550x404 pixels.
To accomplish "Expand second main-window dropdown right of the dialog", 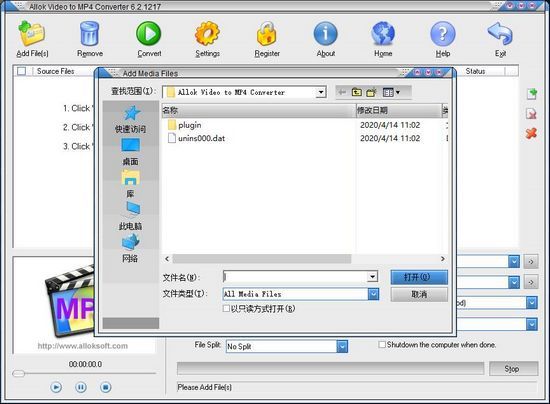I will point(514,282).
